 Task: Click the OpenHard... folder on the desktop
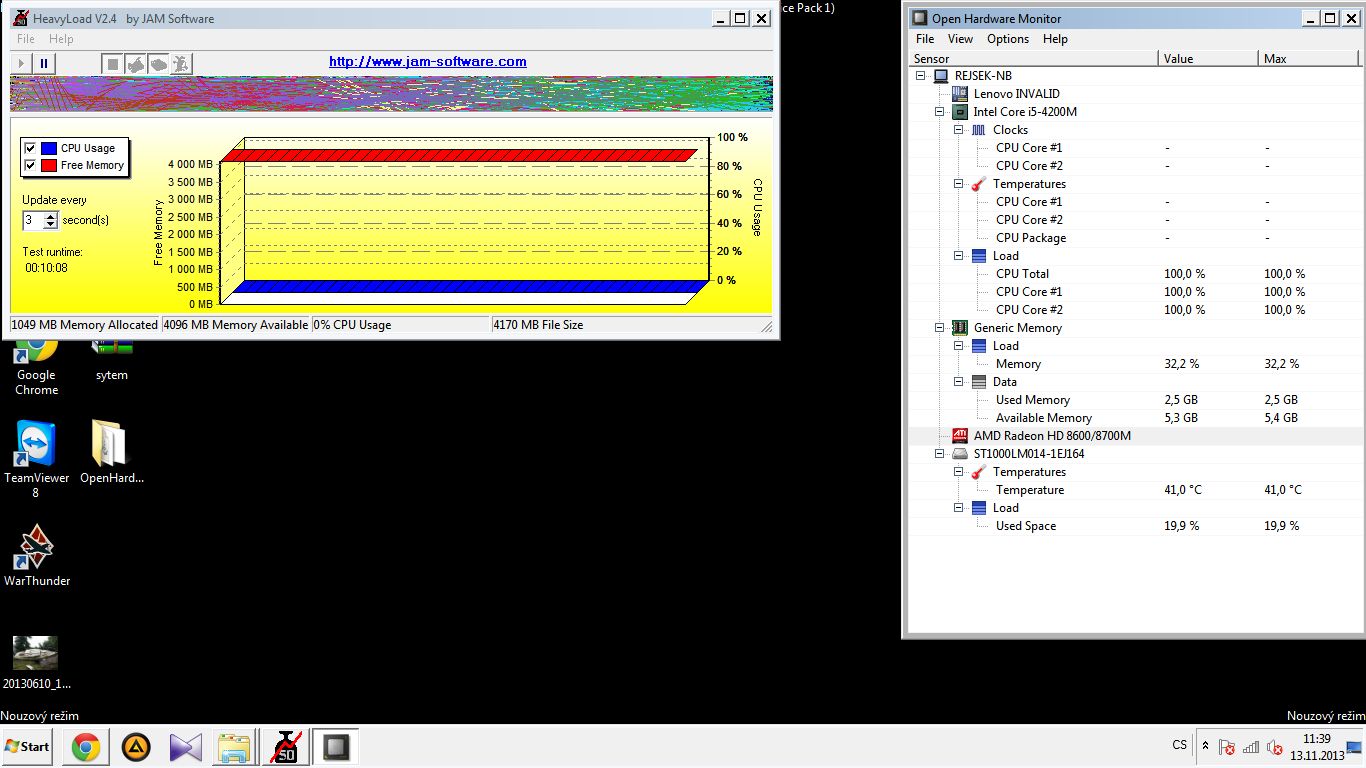point(112,453)
